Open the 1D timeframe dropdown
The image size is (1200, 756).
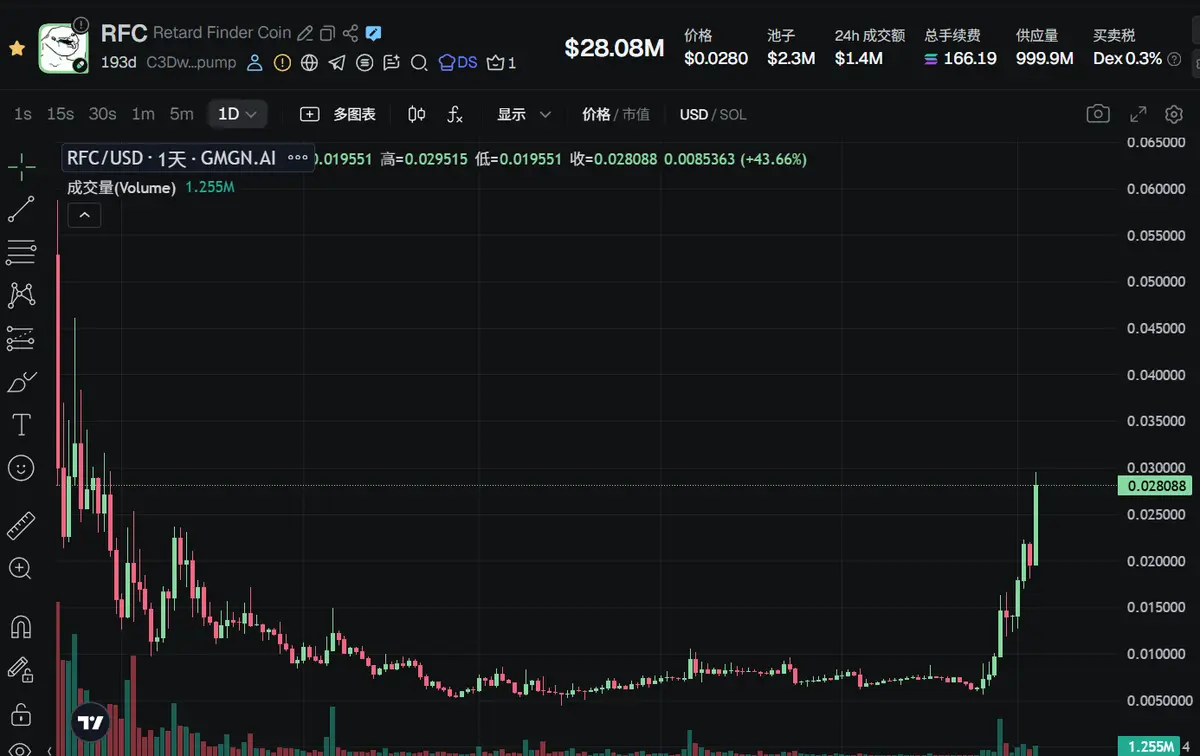click(238, 114)
